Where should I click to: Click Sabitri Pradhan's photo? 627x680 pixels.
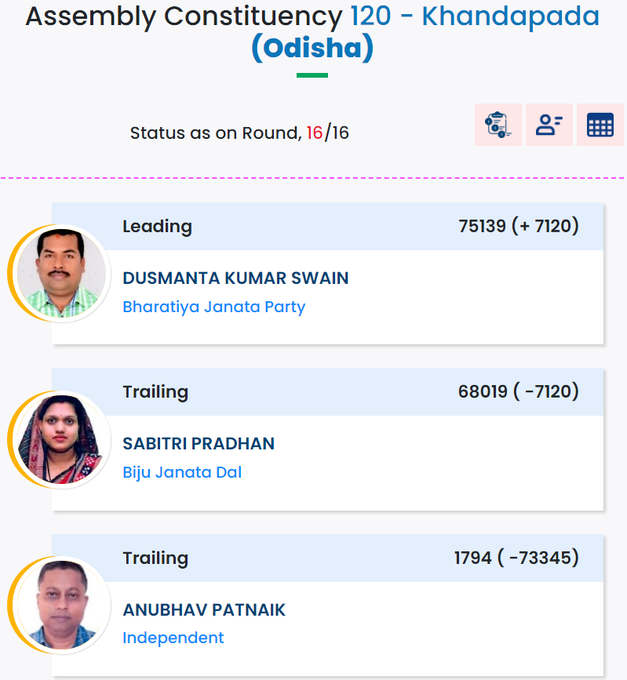pos(61,440)
